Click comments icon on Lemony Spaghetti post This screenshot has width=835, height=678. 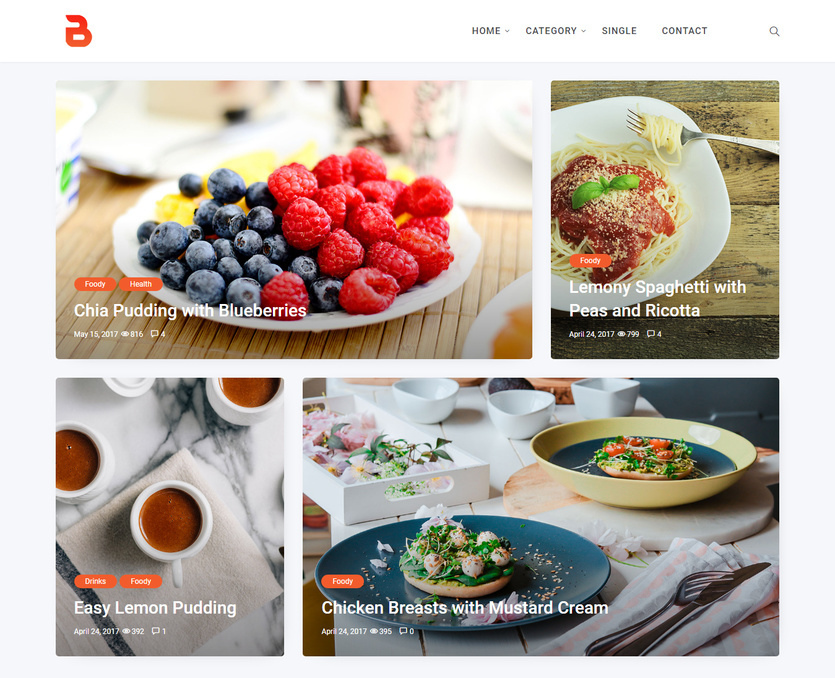[651, 334]
